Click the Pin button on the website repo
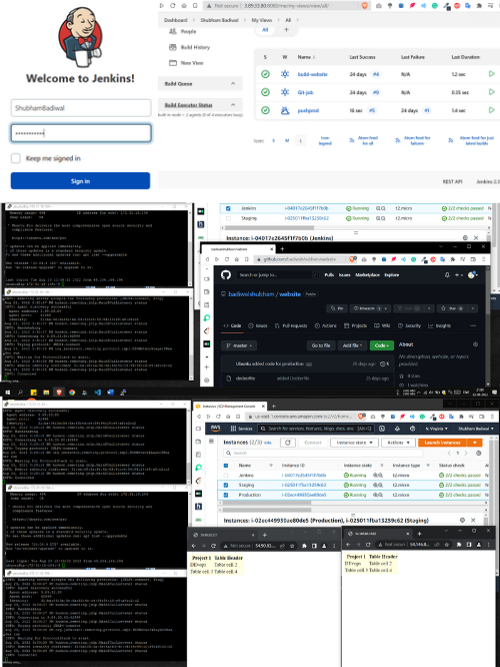Image resolution: width=500 pixels, height=667 pixels. [337, 308]
